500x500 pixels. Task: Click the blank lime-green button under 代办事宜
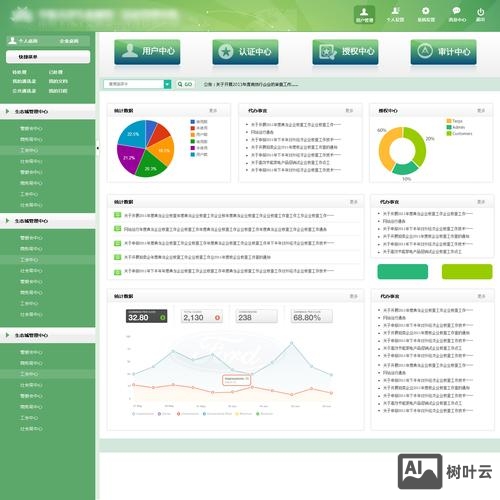click(x=467, y=272)
